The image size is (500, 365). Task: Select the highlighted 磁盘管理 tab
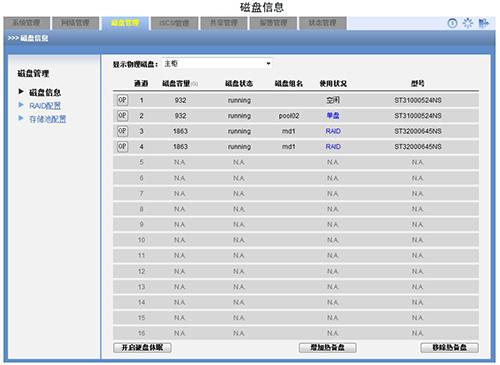point(125,23)
